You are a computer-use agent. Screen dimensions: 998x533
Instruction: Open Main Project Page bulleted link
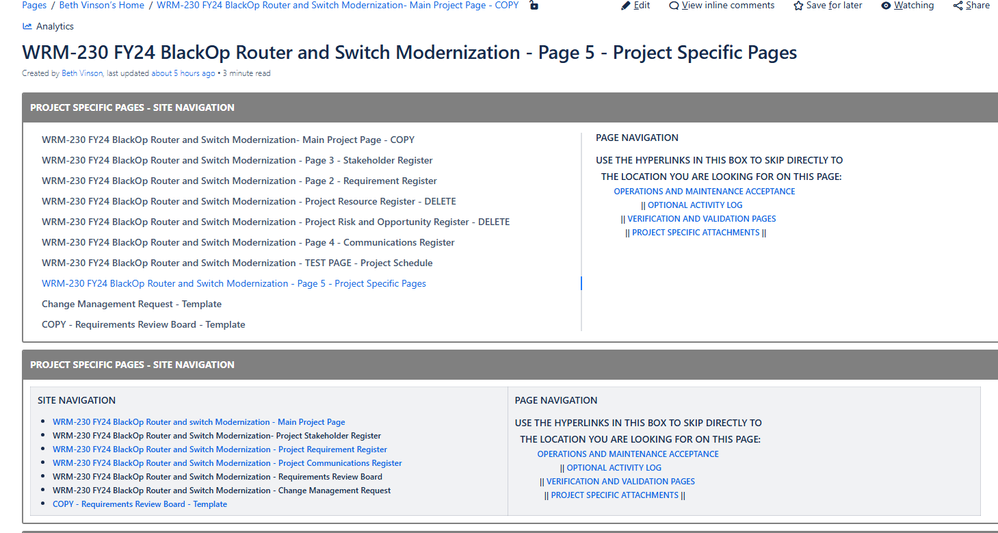(199, 422)
